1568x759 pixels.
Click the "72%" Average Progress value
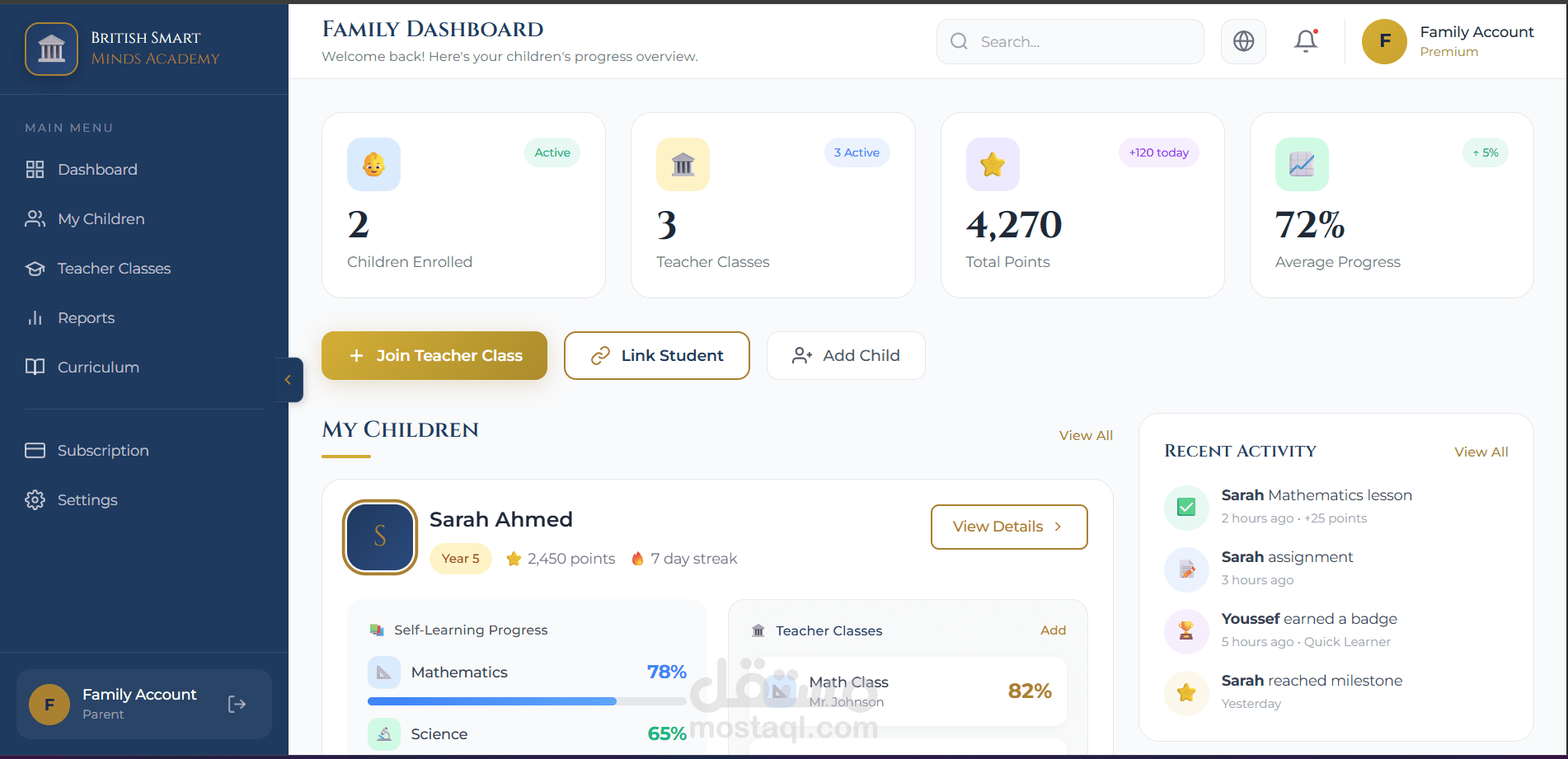pos(1310,225)
